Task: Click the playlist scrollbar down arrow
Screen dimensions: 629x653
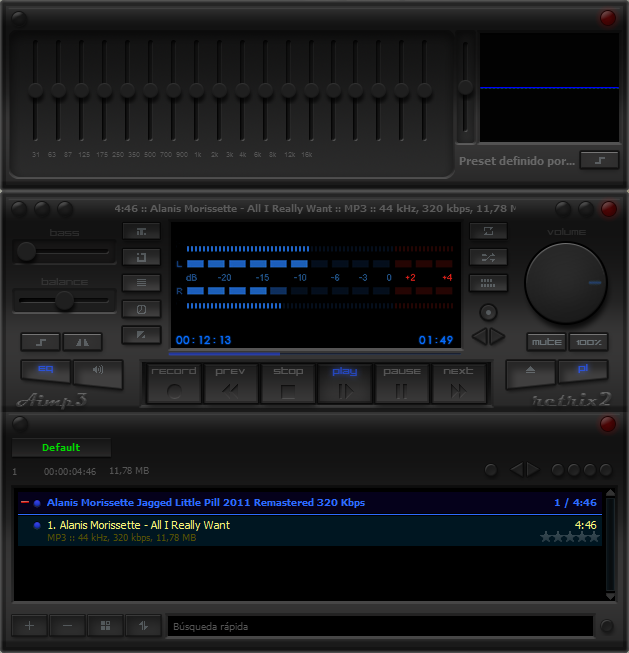Action: click(610, 596)
